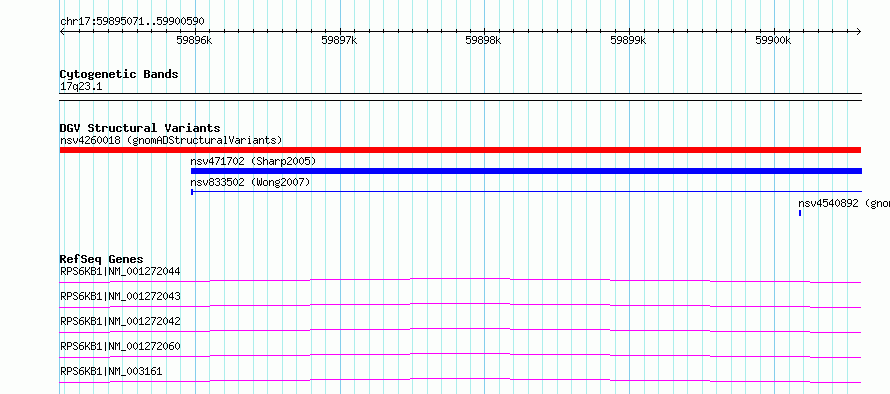Click the thick blue nsv471702 variant bar
Screen dimensions: 890x394
(x=526, y=171)
